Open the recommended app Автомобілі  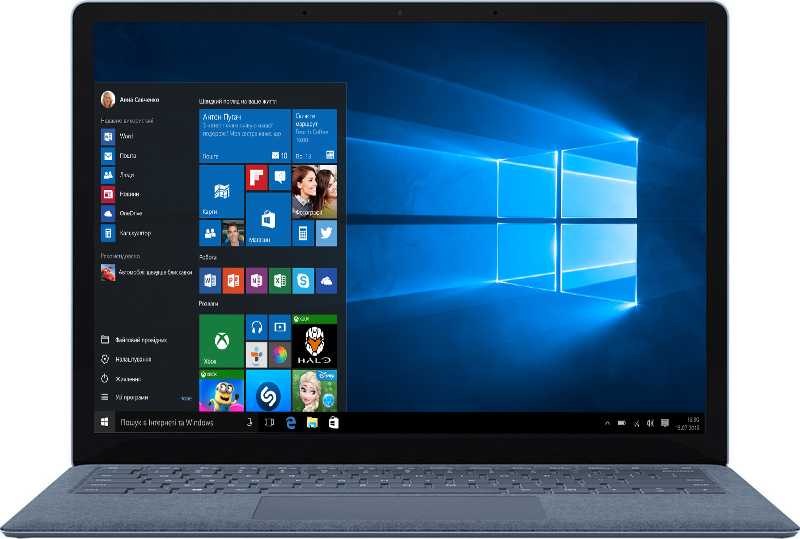click(146, 273)
